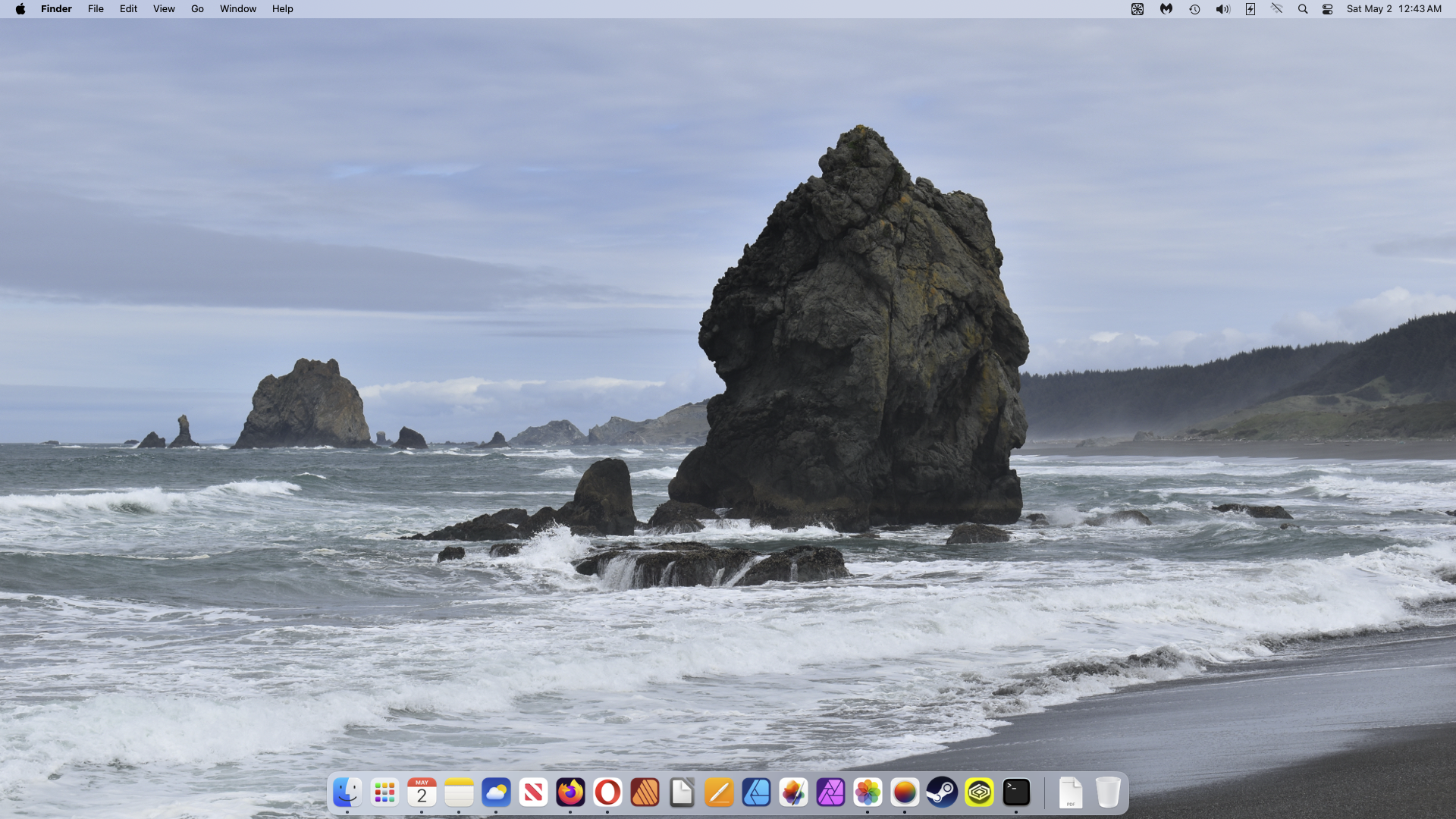Open the yellow layered-hexagon app in Dock
The width and height of the screenshot is (1456, 819).
tap(979, 793)
